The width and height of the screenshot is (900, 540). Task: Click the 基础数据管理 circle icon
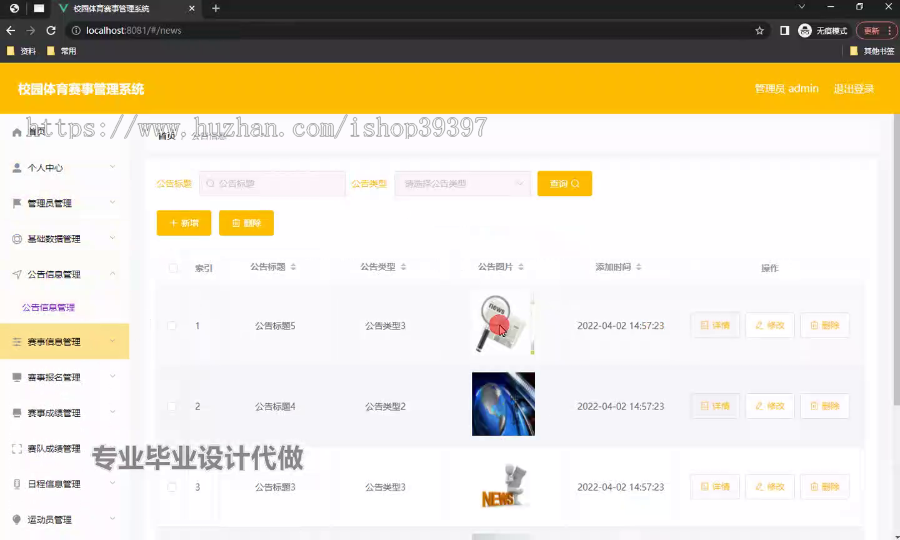(x=17, y=239)
